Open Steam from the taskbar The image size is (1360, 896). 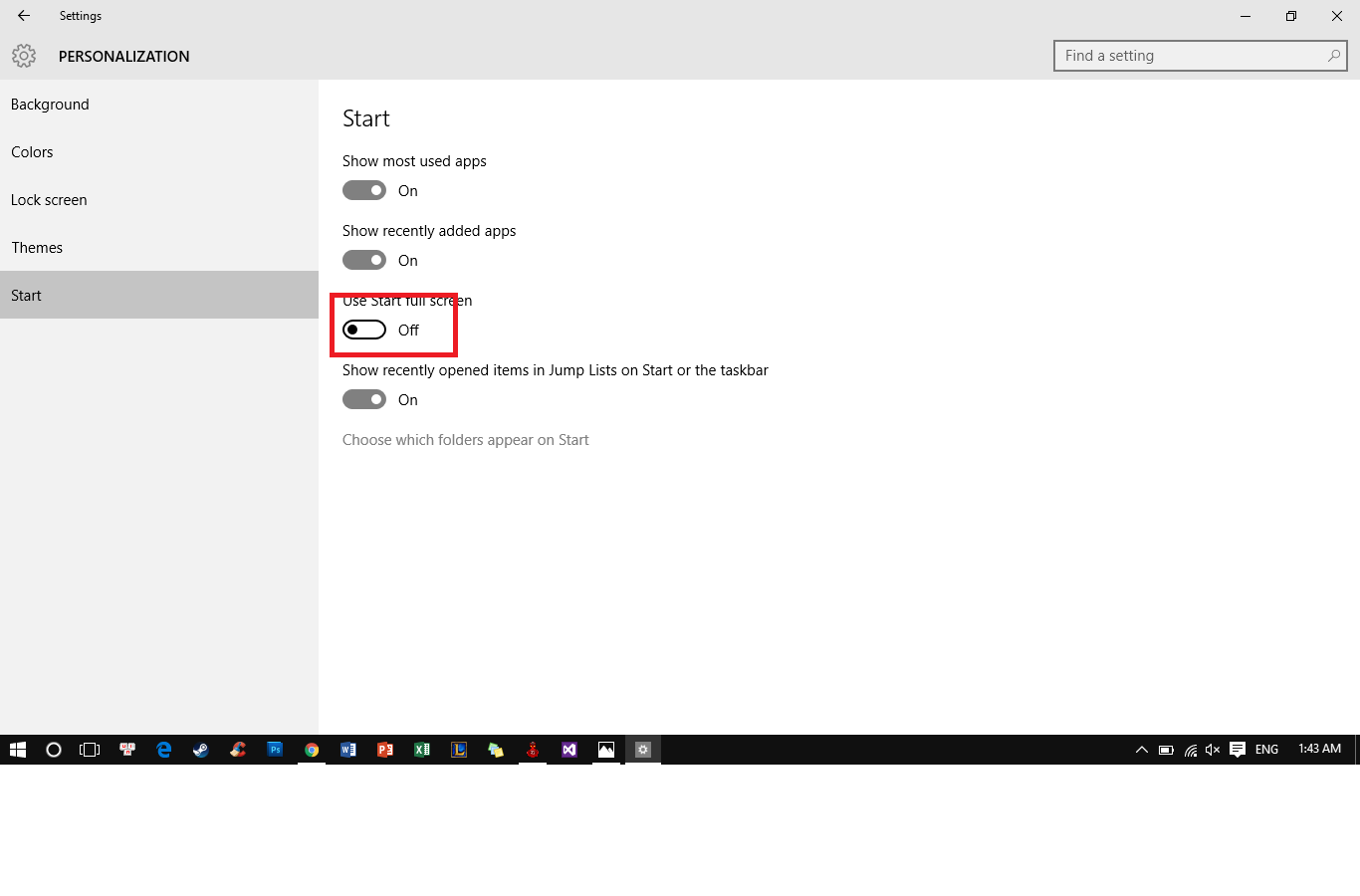[x=201, y=750]
